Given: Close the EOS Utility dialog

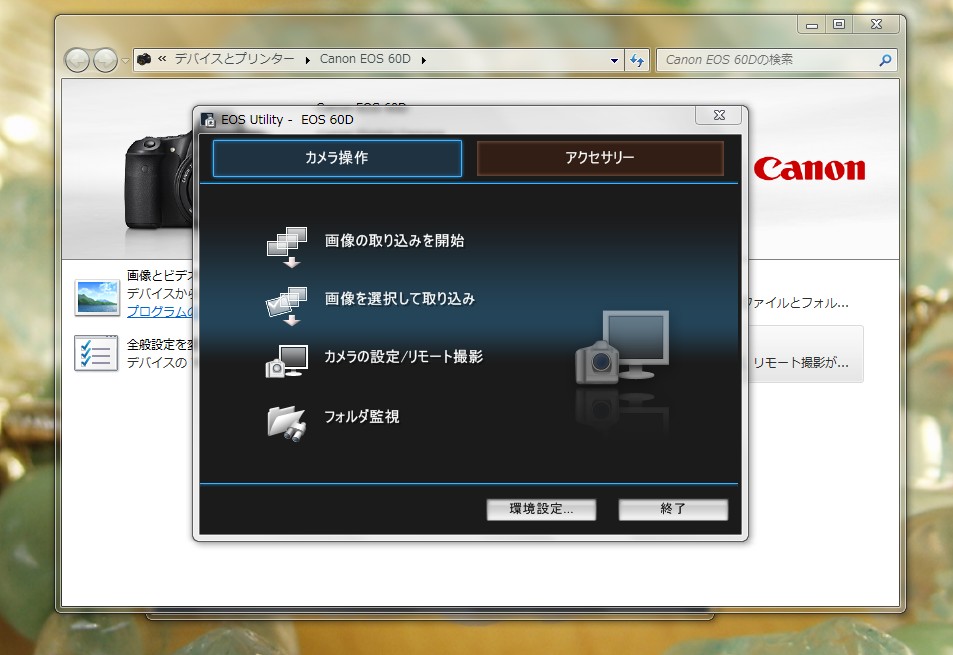Looking at the screenshot, I should tap(719, 115).
